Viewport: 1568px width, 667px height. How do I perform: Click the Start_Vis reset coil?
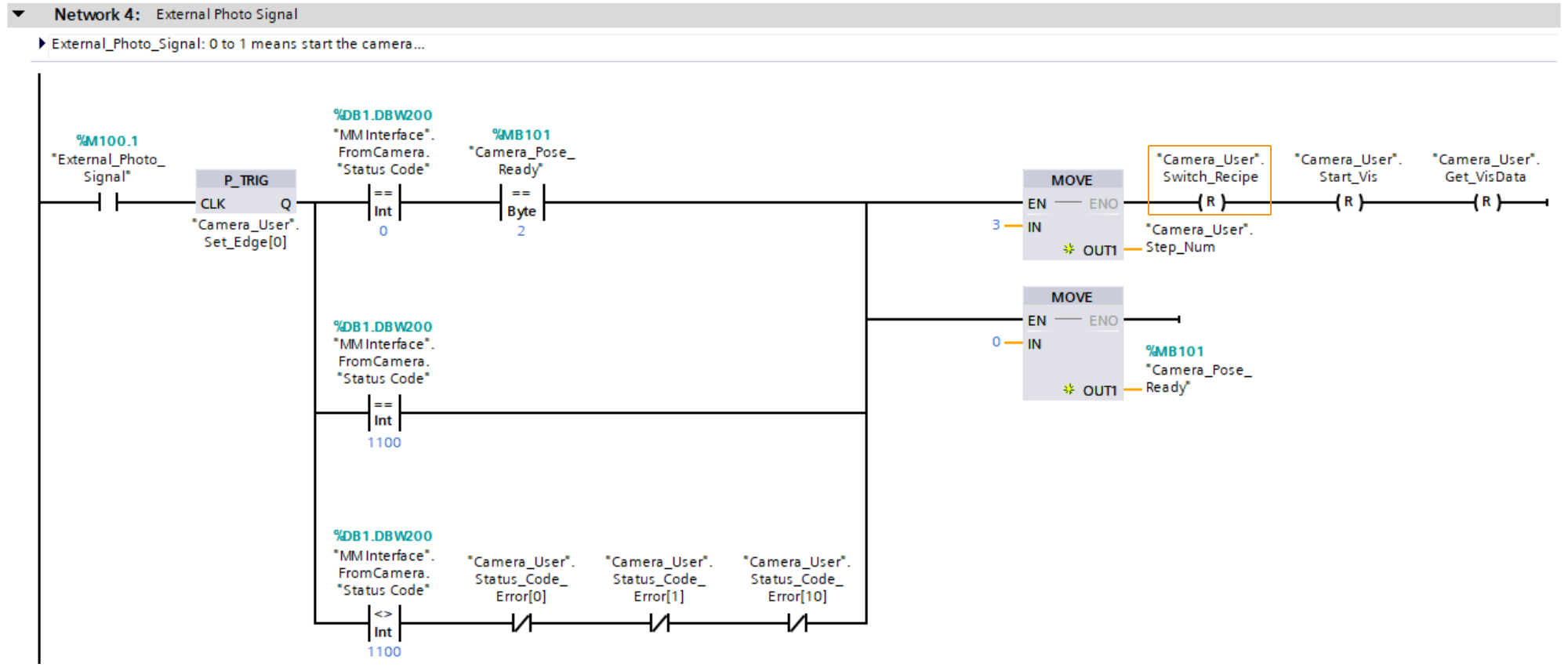click(1348, 202)
